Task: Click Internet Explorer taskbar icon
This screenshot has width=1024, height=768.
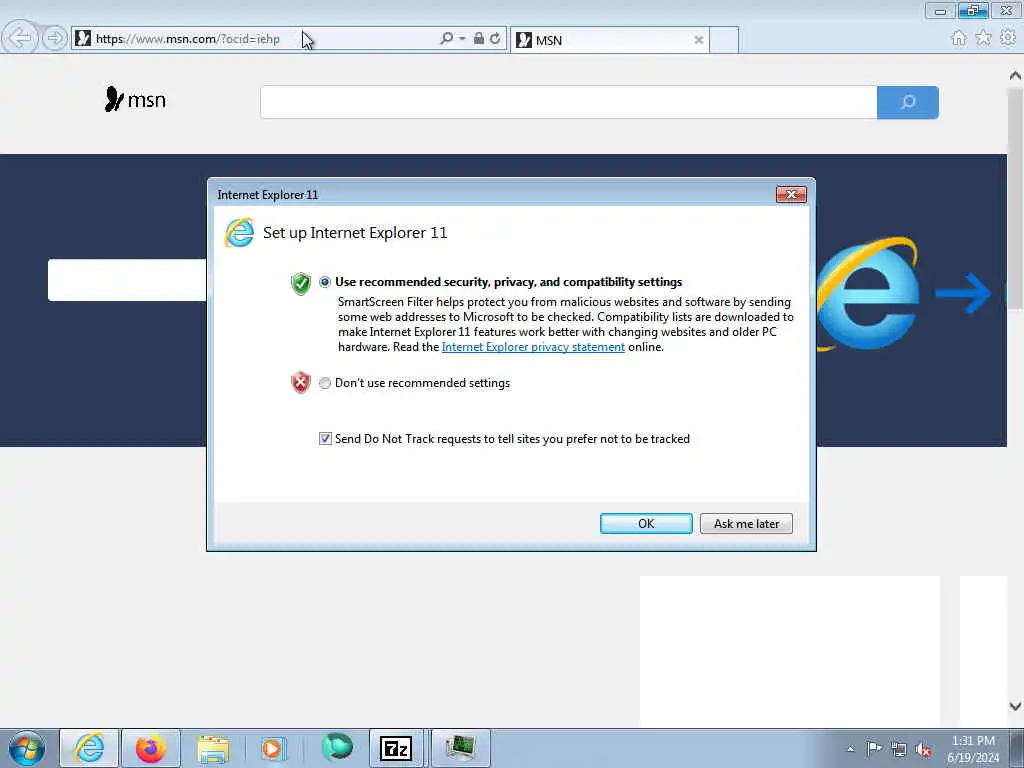Action: pyautogui.click(x=89, y=748)
